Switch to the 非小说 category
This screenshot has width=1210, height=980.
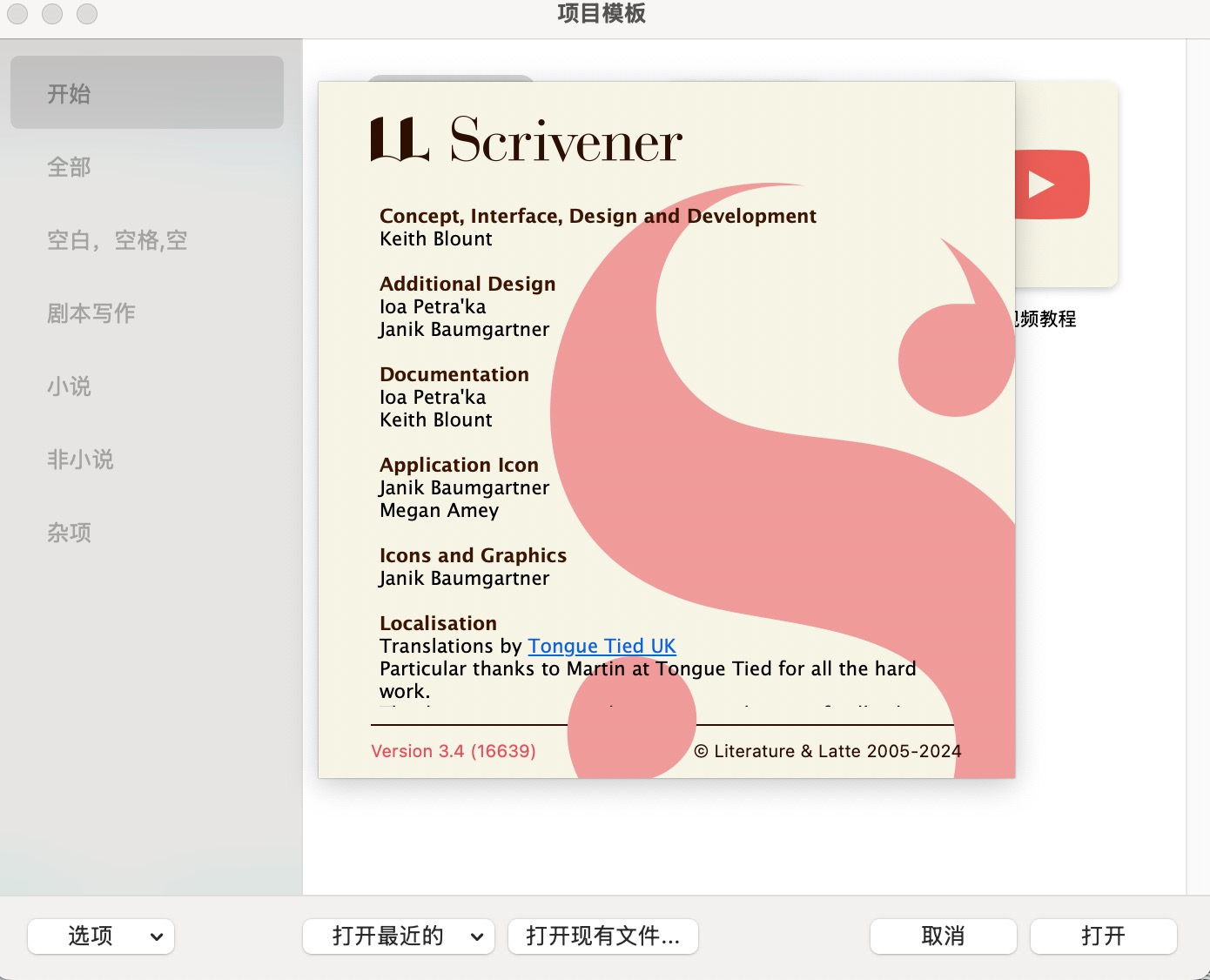(x=147, y=459)
